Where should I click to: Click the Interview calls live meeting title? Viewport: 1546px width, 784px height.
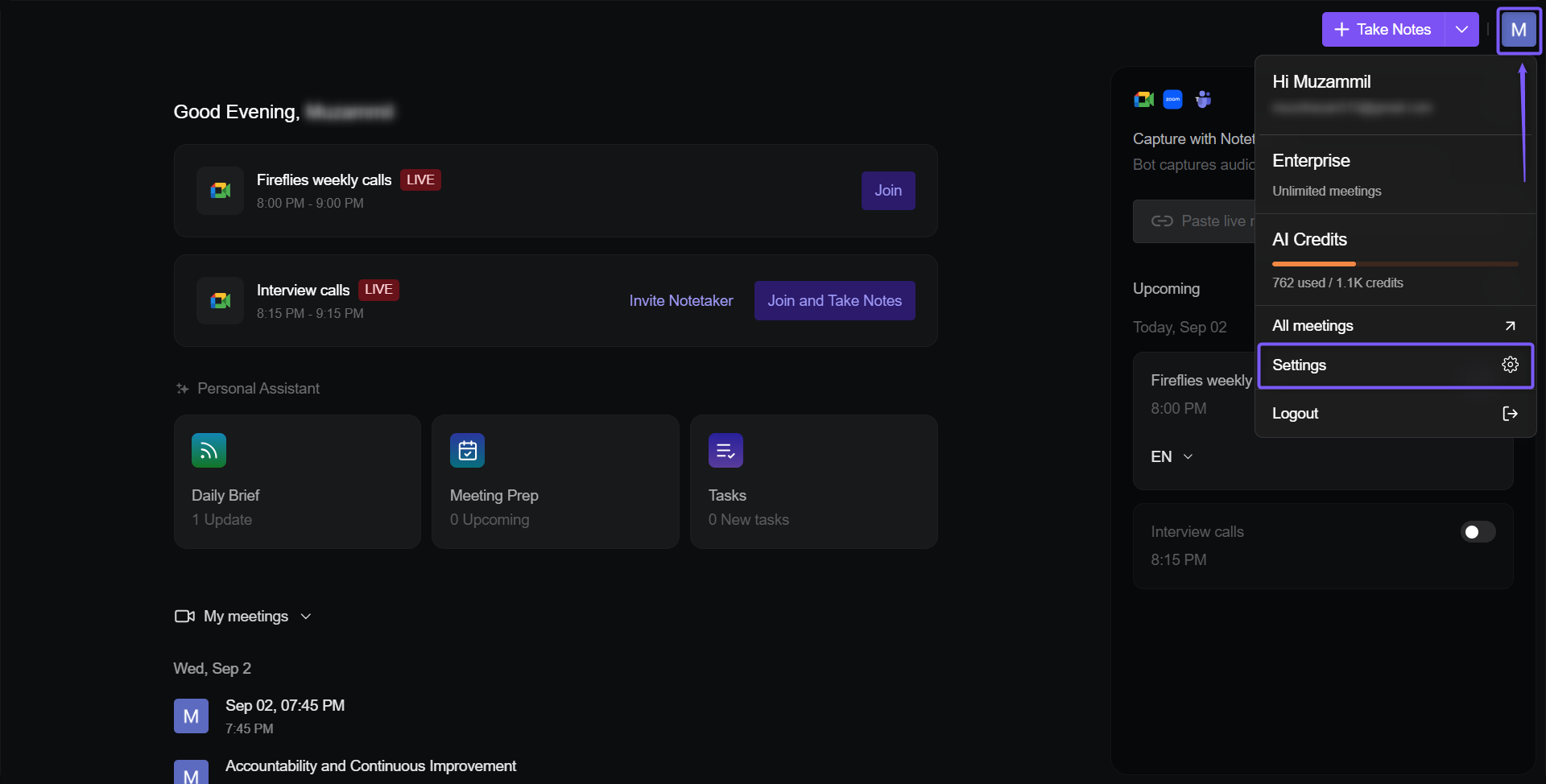click(x=303, y=291)
